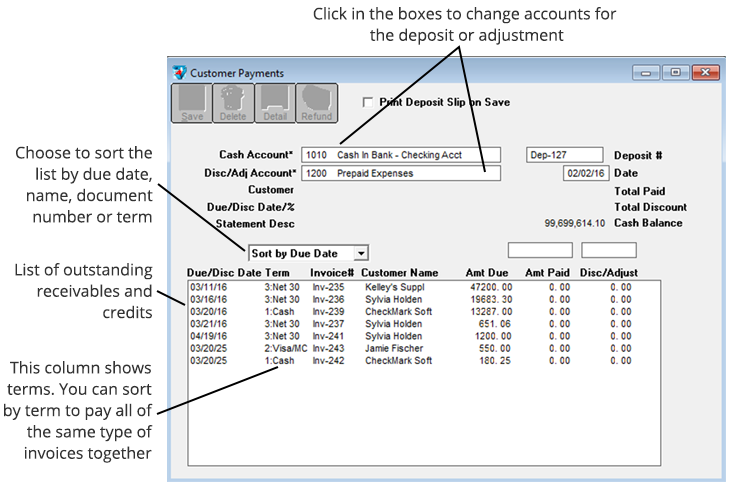
Task: Click the Save toolbar icon
Action: [192, 103]
